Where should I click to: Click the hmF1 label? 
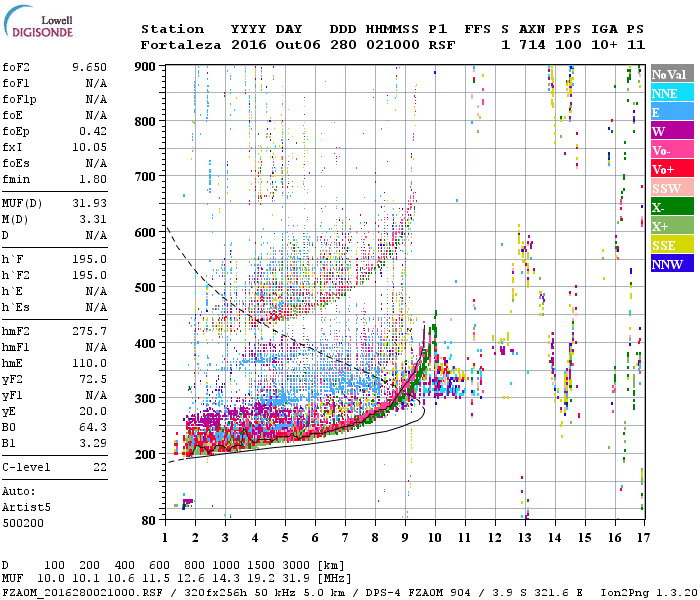pyautogui.click(x=16, y=347)
